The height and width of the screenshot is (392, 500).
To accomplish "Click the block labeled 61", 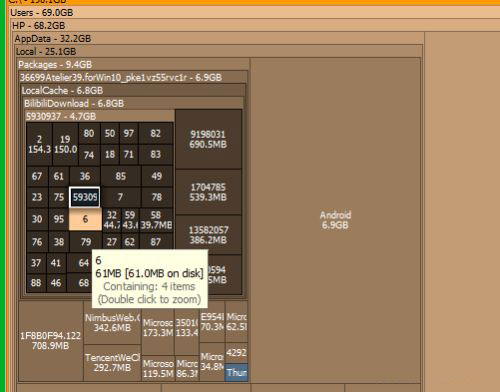I will (x=59, y=176).
